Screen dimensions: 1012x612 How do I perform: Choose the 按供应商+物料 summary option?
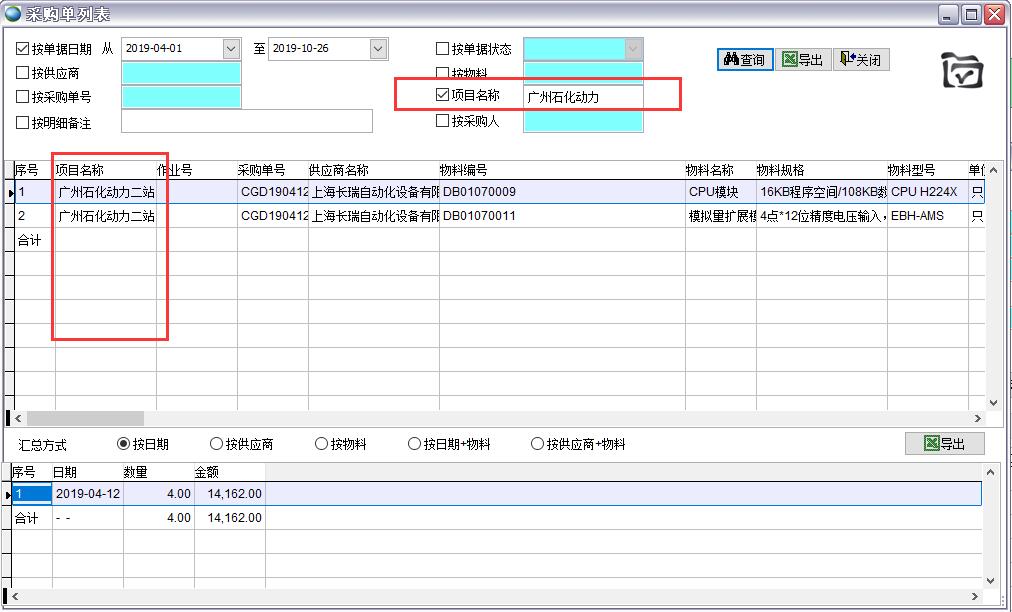pos(538,444)
